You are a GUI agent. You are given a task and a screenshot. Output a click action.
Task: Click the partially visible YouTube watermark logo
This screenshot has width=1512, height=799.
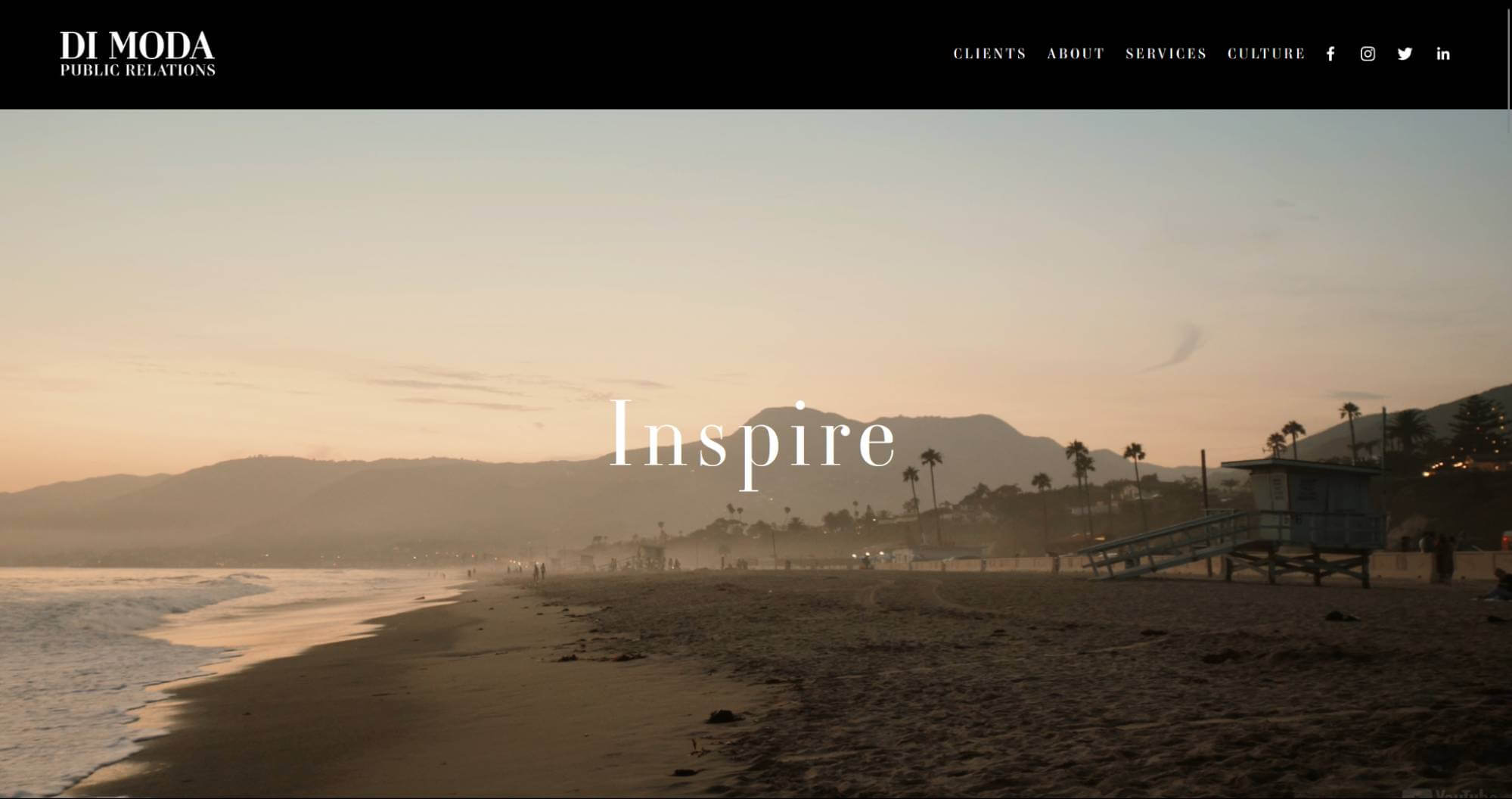click(x=1451, y=793)
